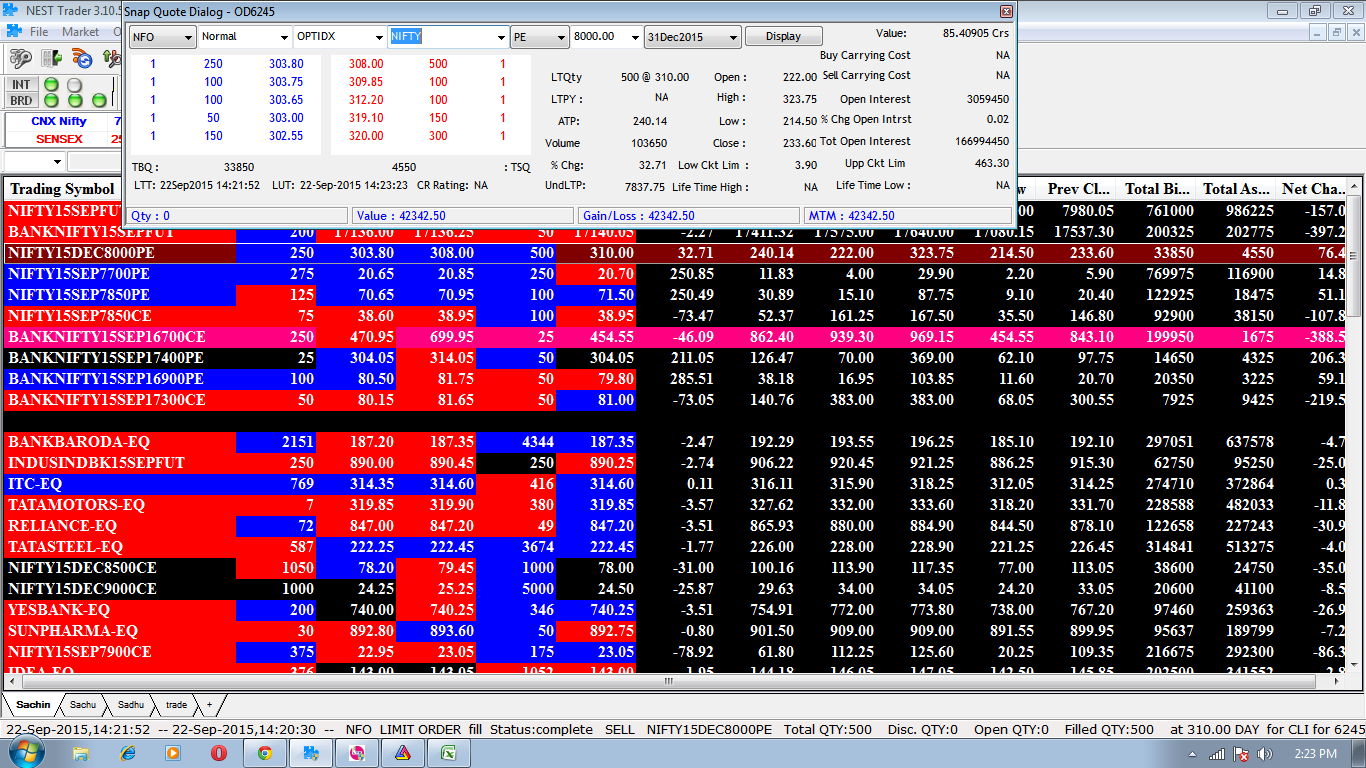Close the Snap Quote Dialog

(x=1006, y=11)
